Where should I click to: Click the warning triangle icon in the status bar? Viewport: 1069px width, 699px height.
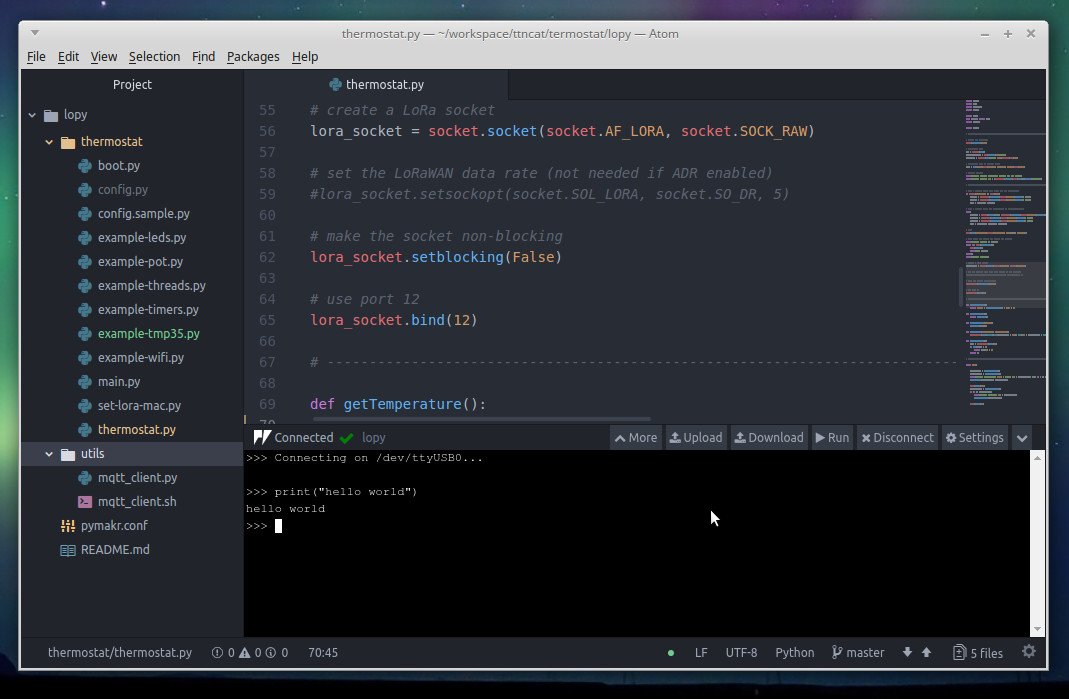coord(244,653)
